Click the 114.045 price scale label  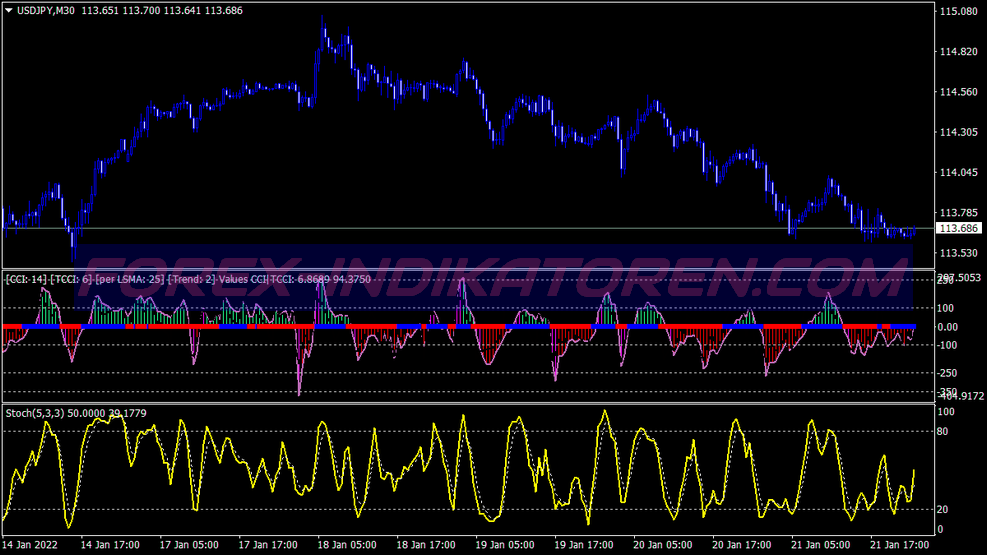click(959, 172)
